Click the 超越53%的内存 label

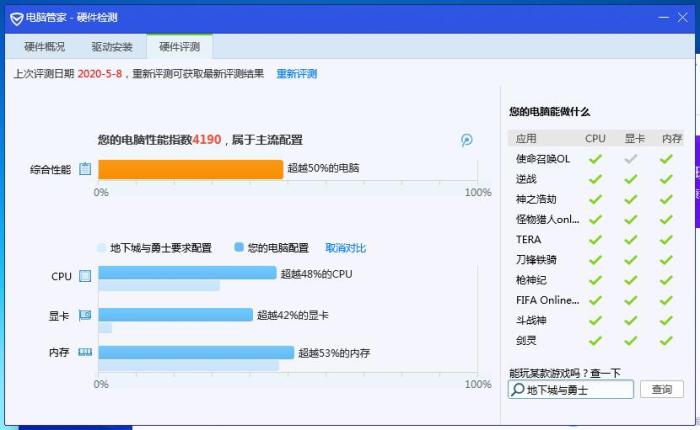334,353
